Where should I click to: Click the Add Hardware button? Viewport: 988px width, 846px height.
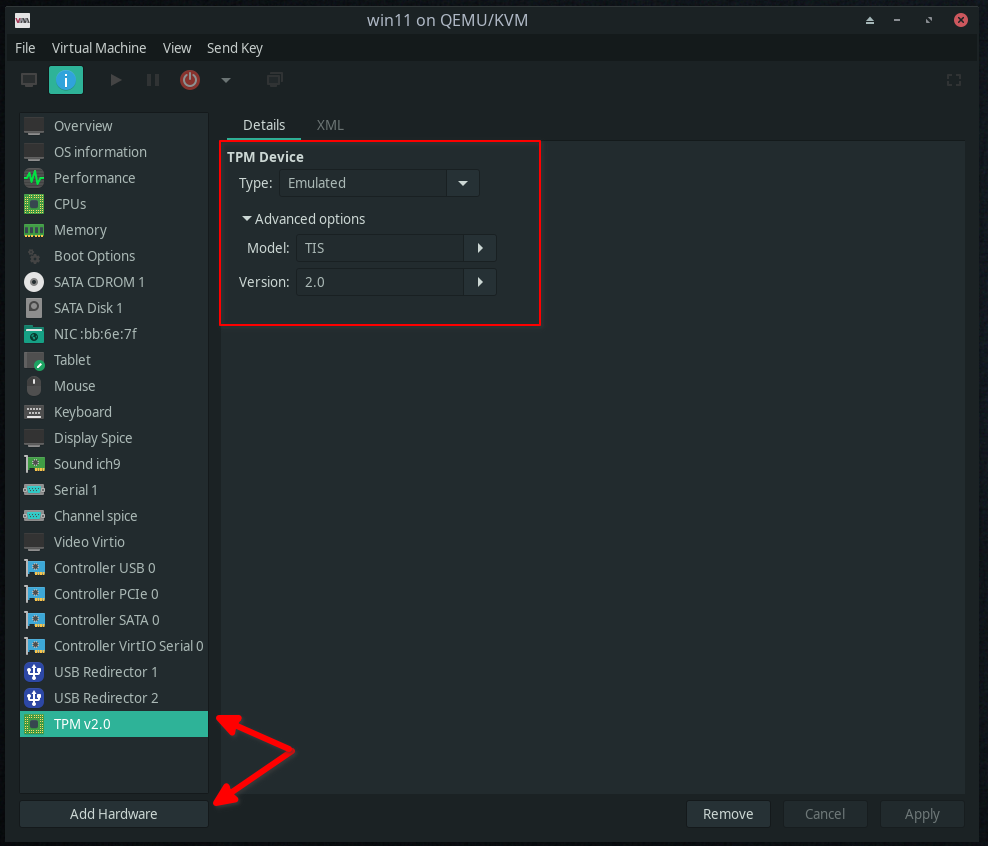point(114,814)
